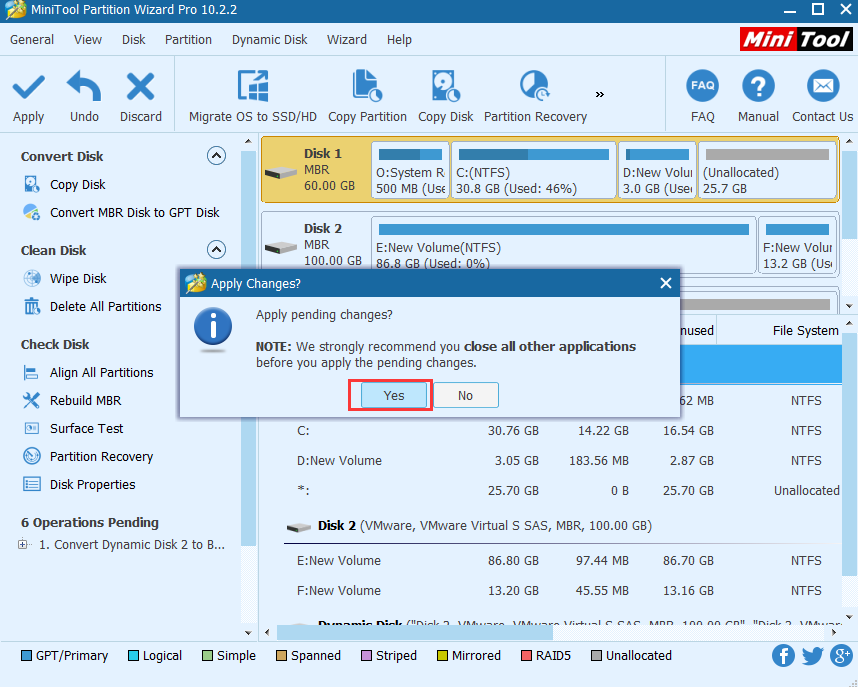
Task: Click the horizontal scrollbar of the partition list
Action: pyautogui.click(x=414, y=633)
